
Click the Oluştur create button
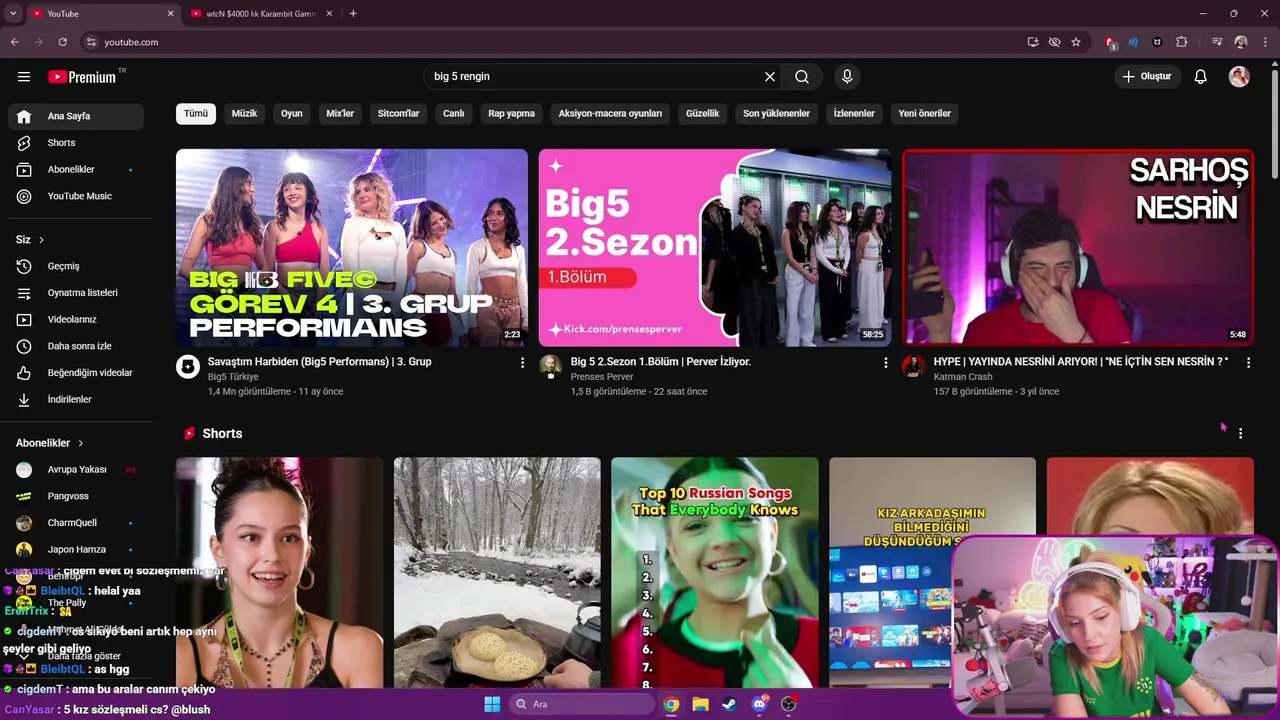point(1147,77)
